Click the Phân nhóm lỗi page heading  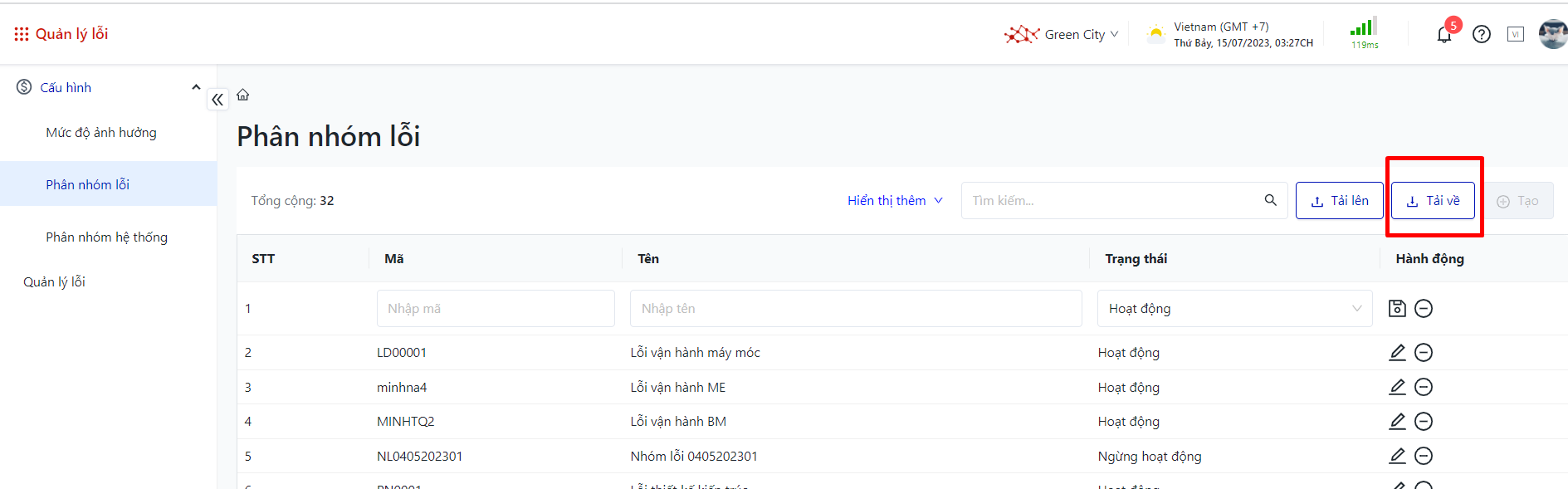pos(329,136)
